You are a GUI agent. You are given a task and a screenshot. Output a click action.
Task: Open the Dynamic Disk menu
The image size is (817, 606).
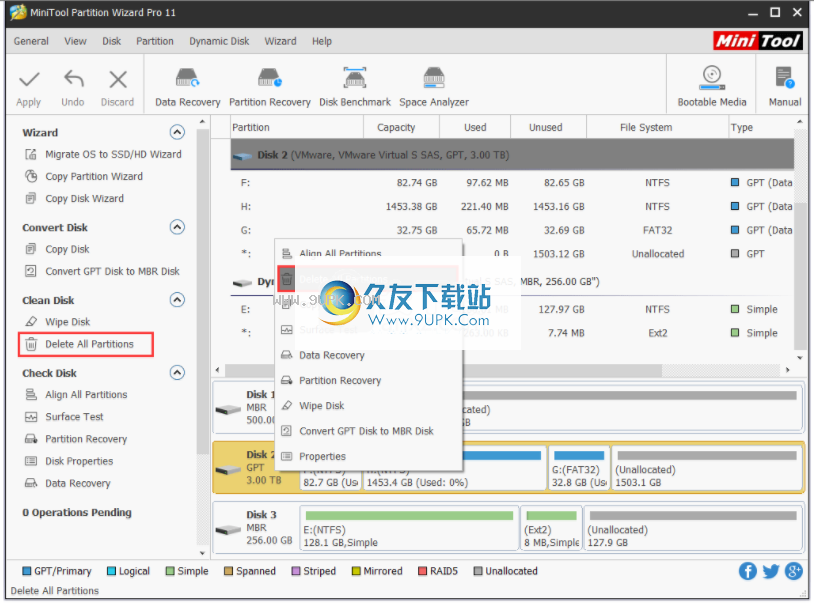[x=219, y=41]
